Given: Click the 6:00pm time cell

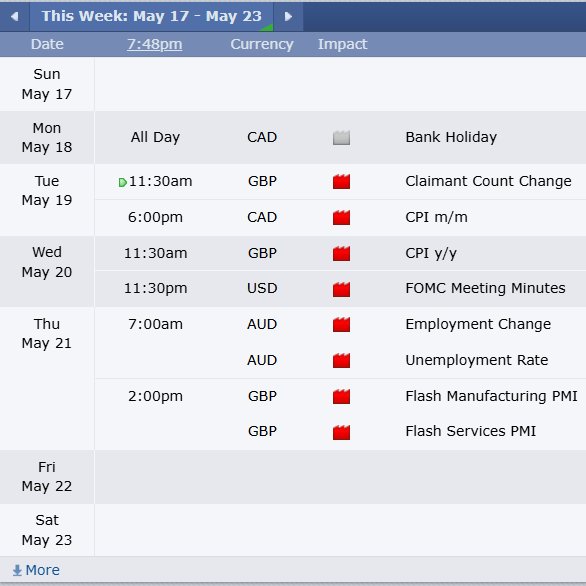Looking at the screenshot, I should click(155, 217).
